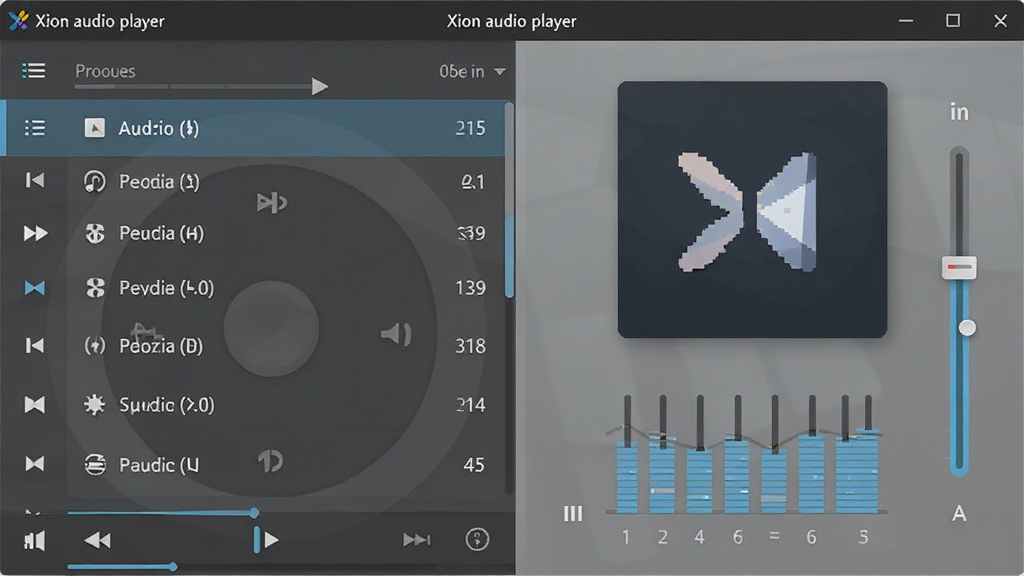Viewport: 1024px width, 576px height.
Task: Click the seek progress slider handle
Action: (254, 513)
